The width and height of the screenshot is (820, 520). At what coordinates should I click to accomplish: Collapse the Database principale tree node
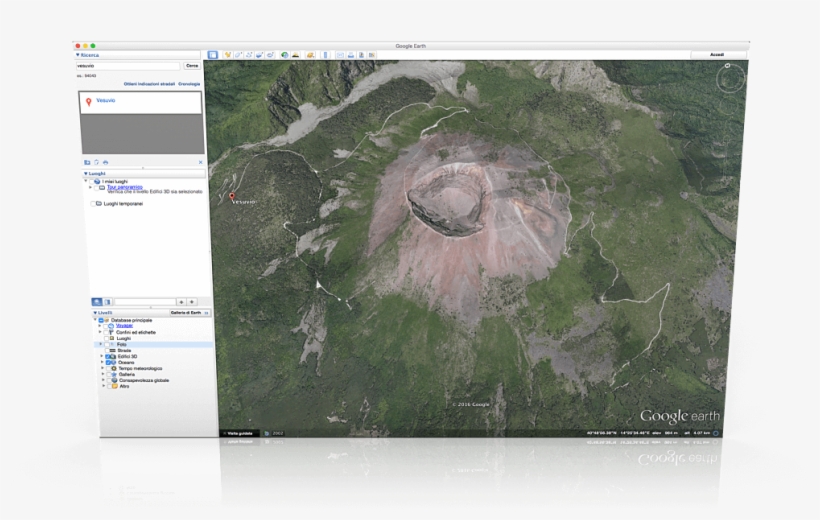pos(95,320)
